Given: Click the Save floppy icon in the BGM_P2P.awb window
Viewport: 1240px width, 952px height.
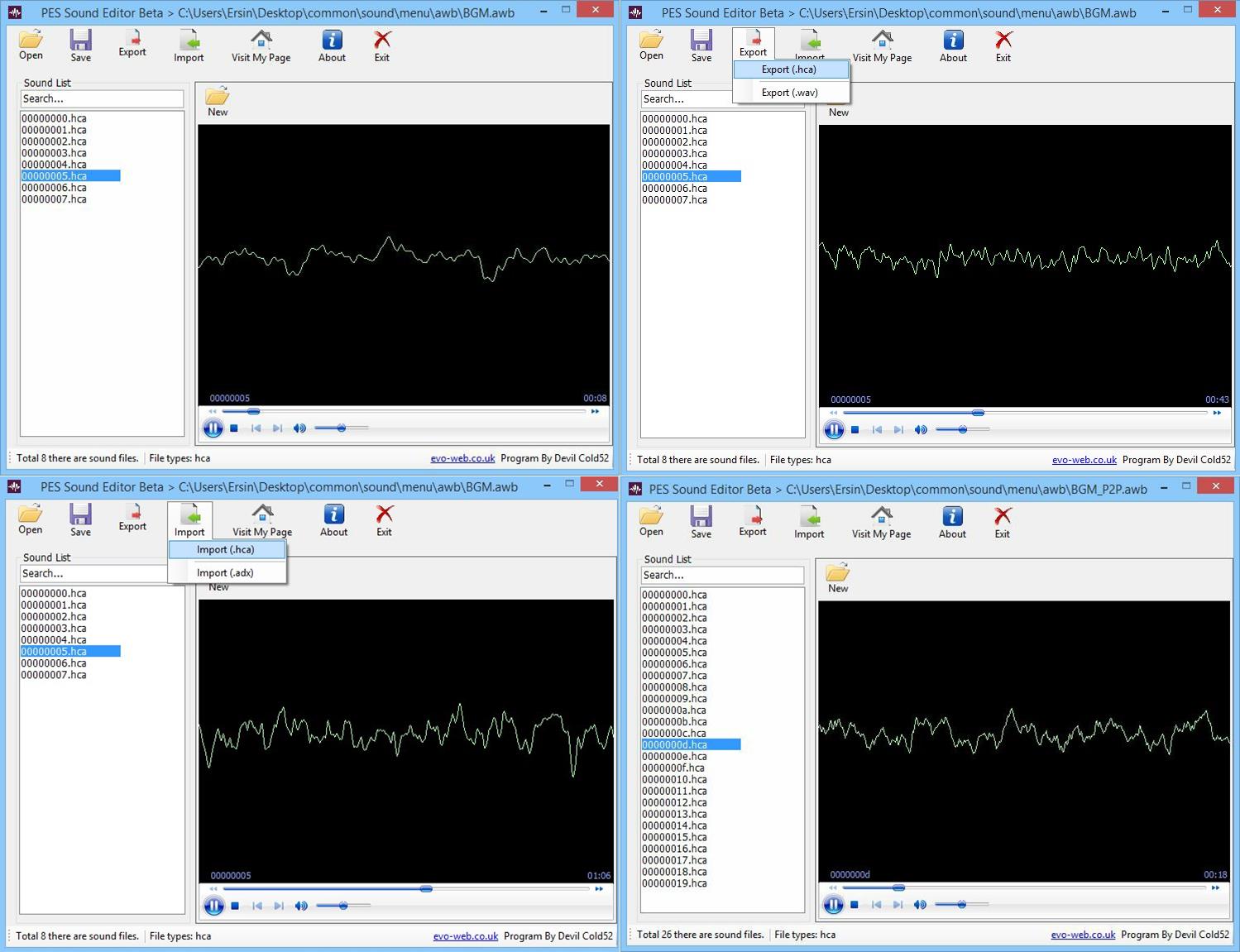Looking at the screenshot, I should [701, 521].
